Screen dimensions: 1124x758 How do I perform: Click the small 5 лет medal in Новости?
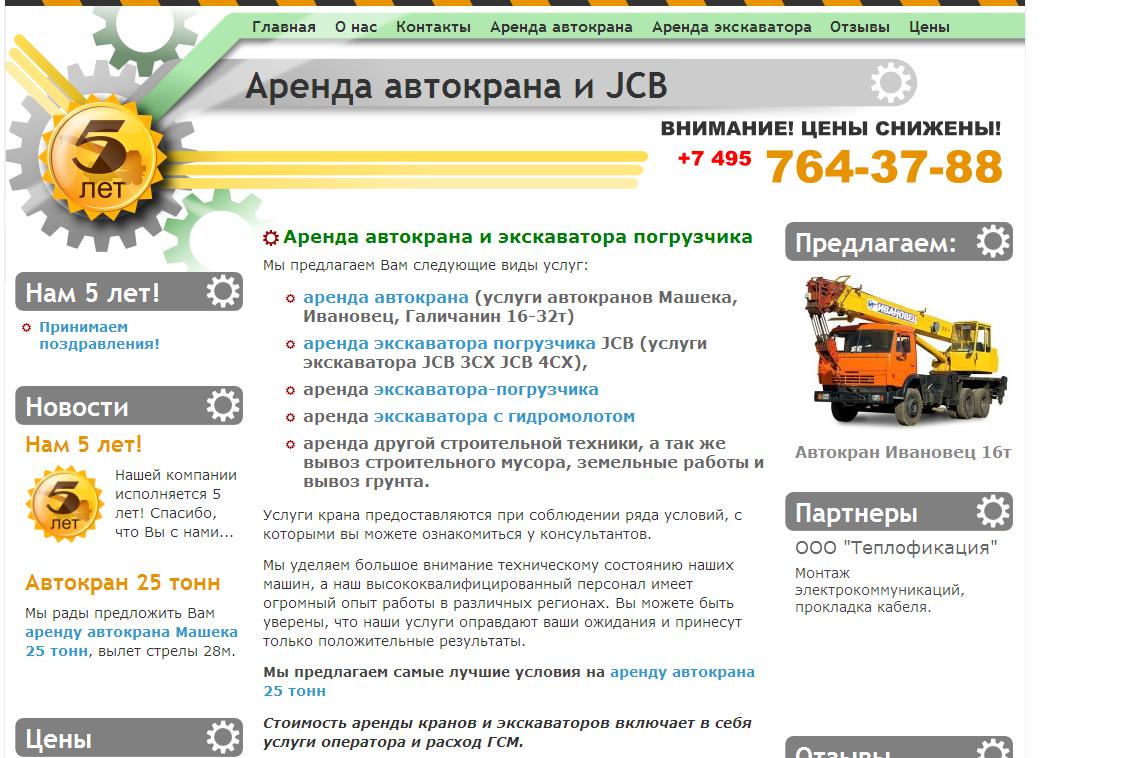65,504
